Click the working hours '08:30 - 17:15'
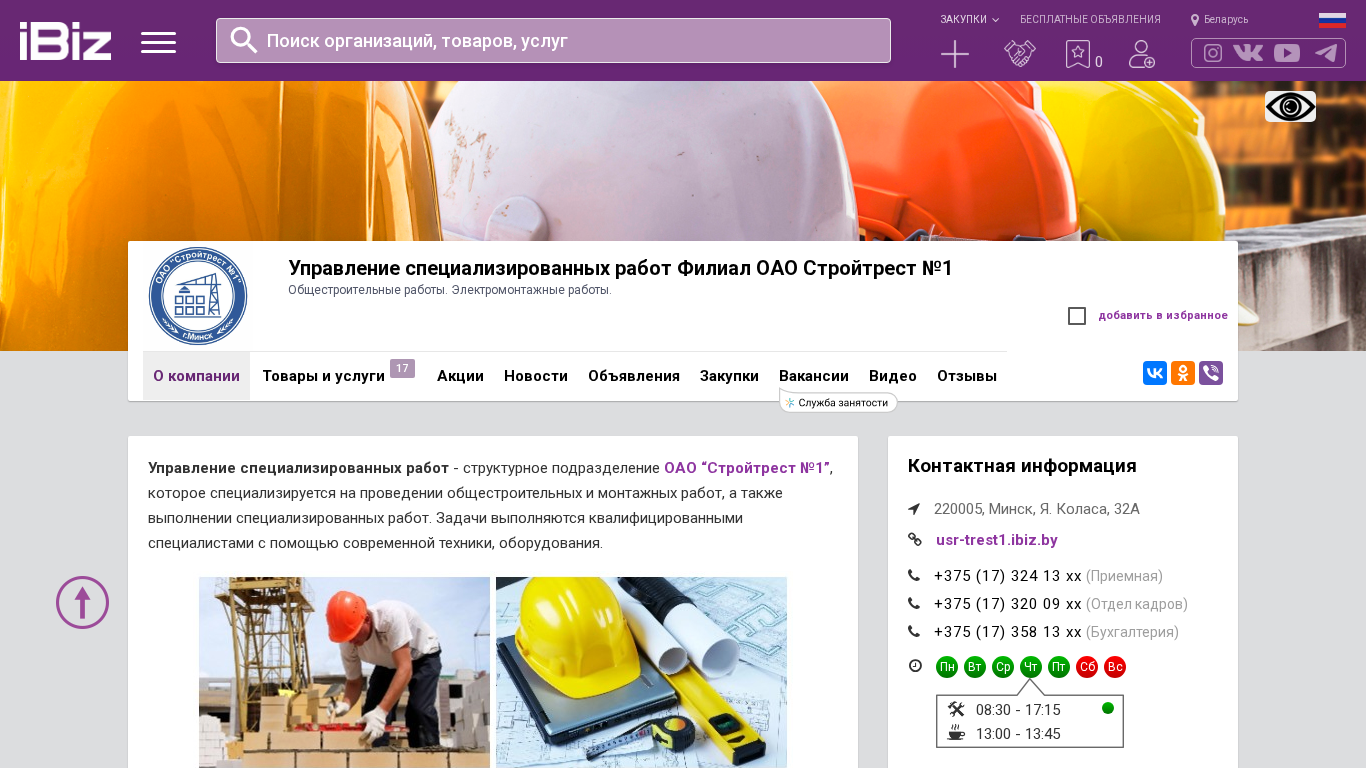Viewport: 1366px width, 768px height. coord(1018,710)
